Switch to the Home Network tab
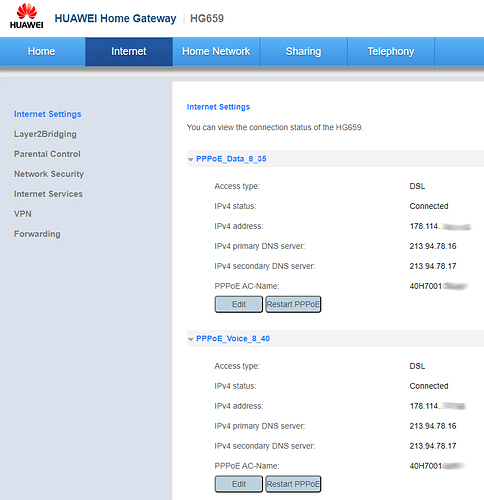The image size is (484, 500). (x=216, y=51)
